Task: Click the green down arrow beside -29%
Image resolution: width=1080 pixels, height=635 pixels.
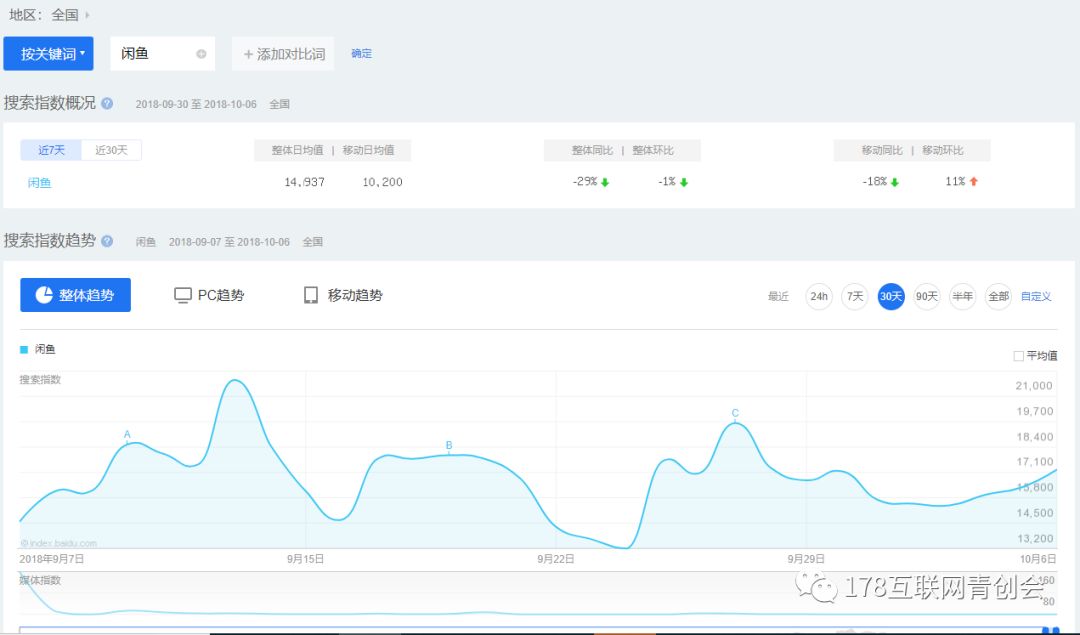Action: [x=604, y=180]
